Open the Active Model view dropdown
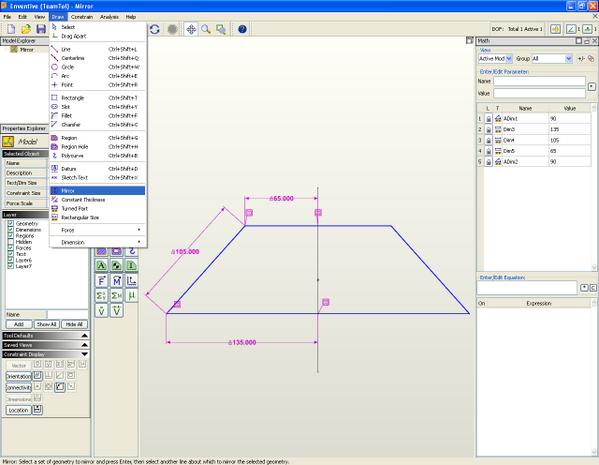The image size is (599, 465). [495, 58]
